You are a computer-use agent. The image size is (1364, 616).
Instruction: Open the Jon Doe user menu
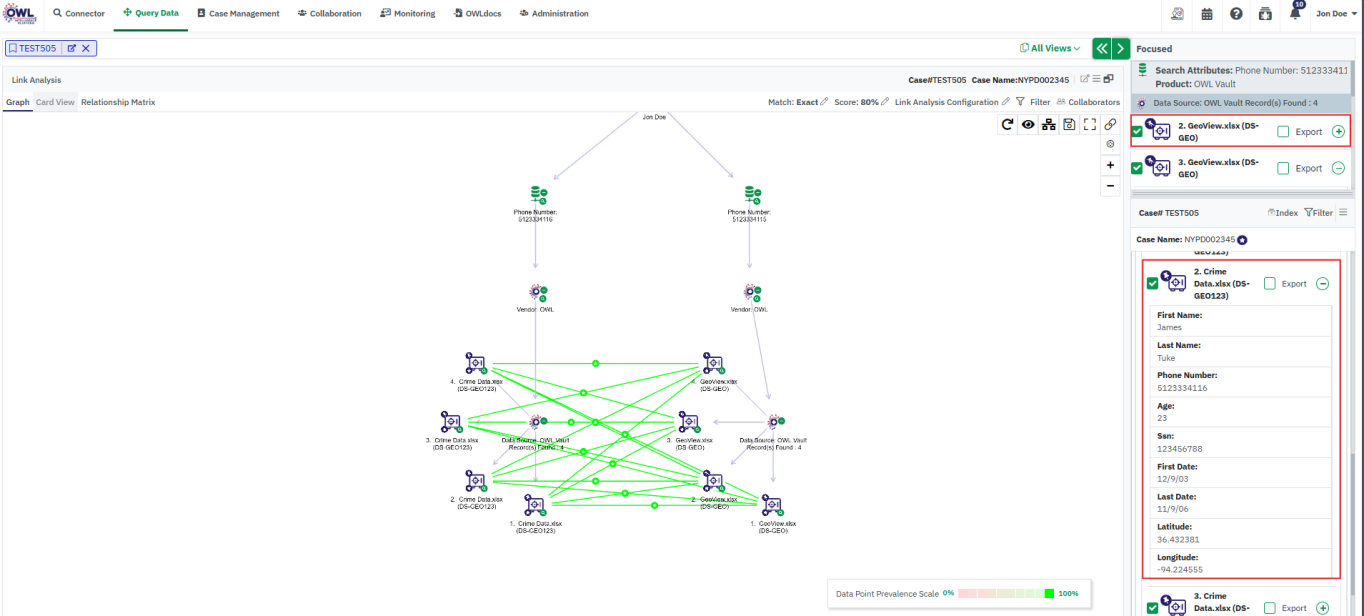1336,14
